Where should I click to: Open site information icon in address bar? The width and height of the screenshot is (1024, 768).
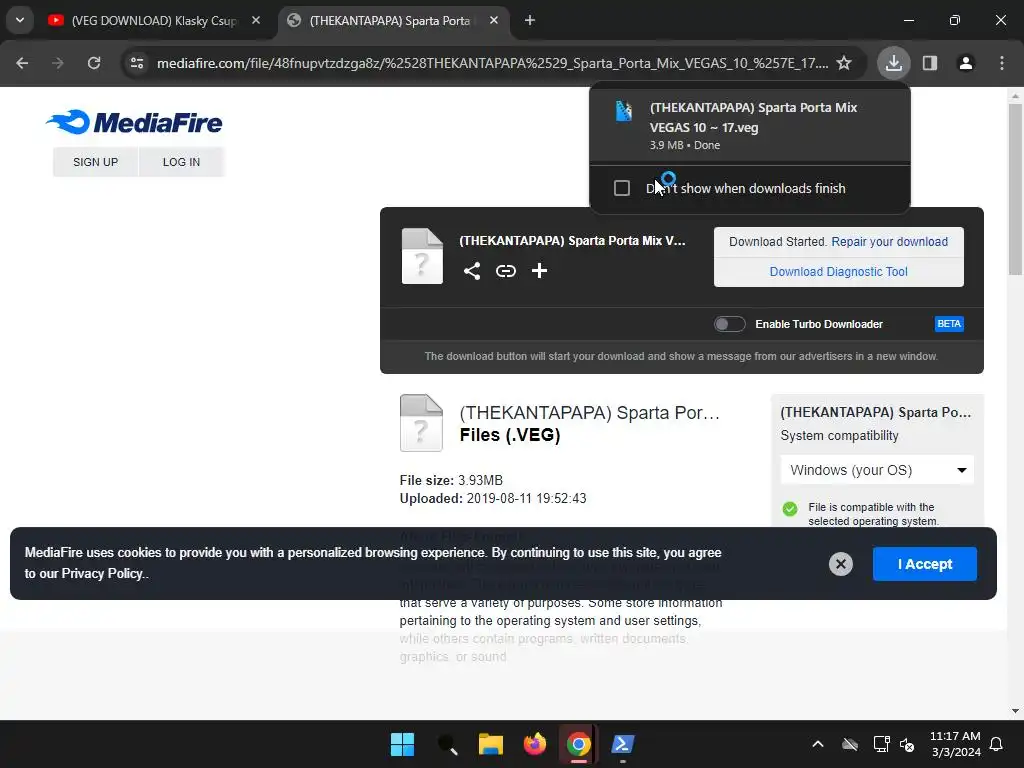click(x=137, y=63)
